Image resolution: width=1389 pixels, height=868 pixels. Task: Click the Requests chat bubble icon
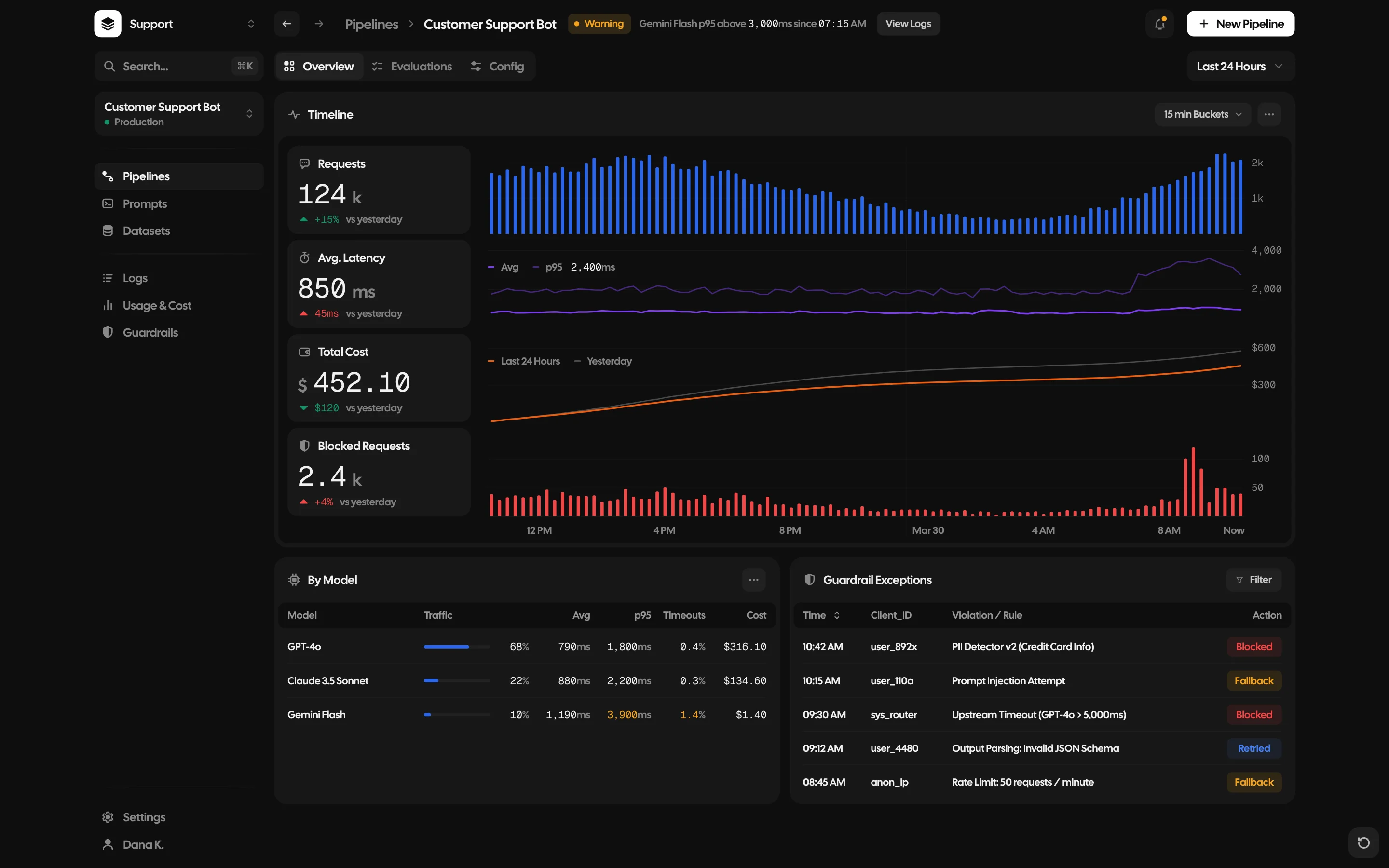[305, 163]
